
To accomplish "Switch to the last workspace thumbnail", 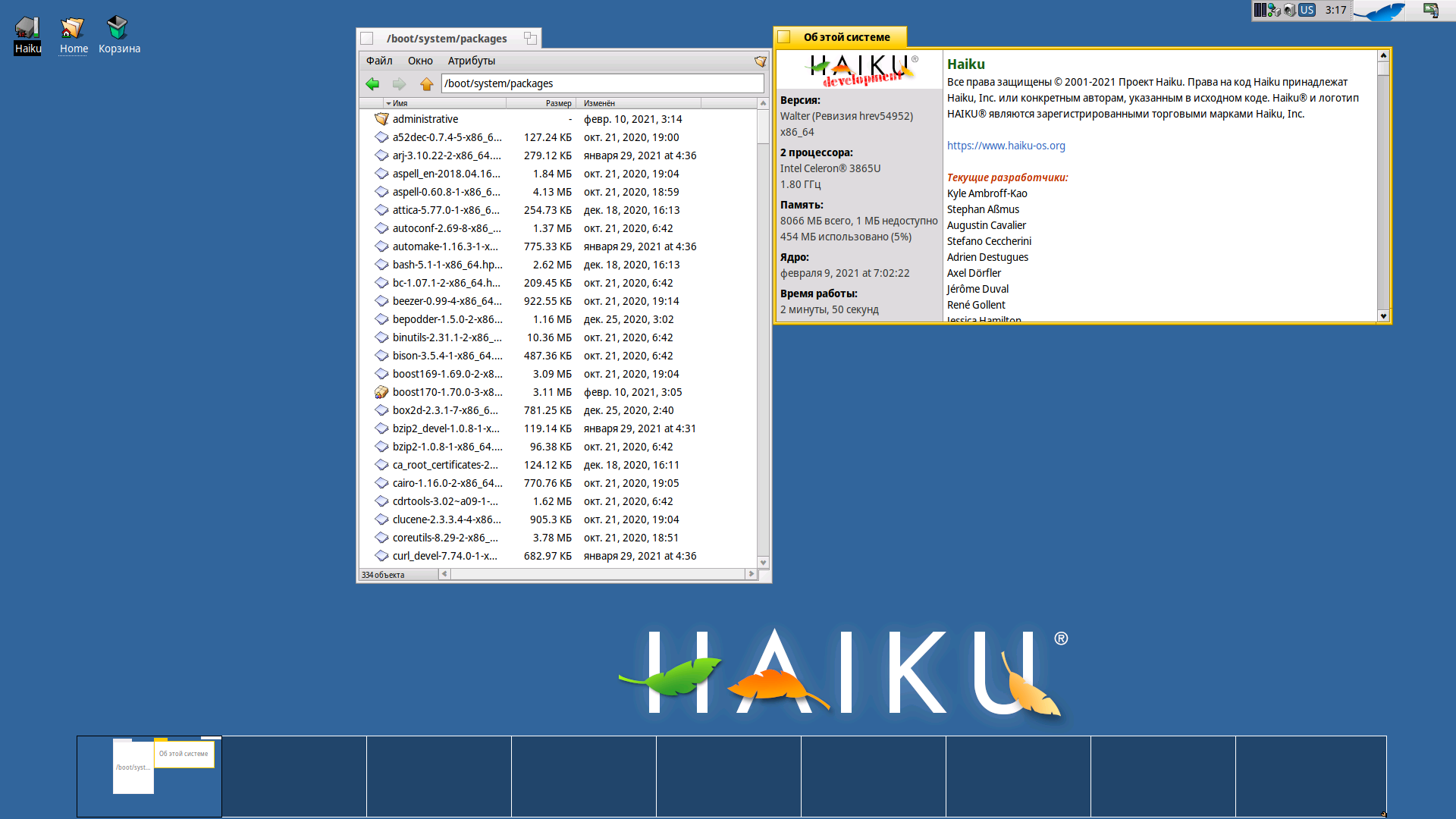I will (x=1310, y=776).
